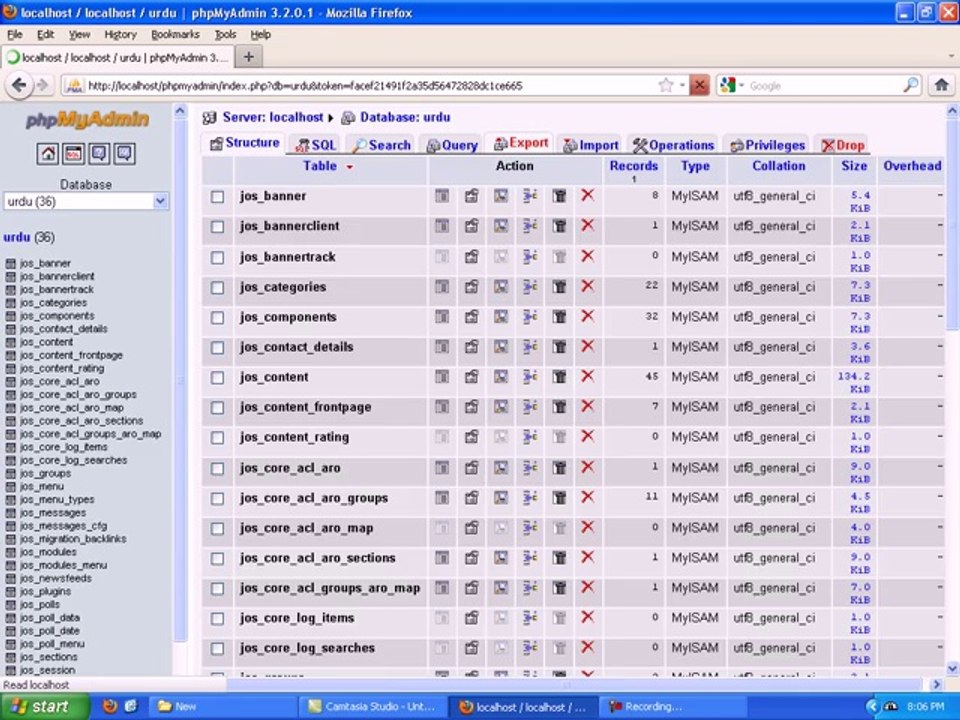The width and height of the screenshot is (960, 720).
Task: Open jos_core_acl_aro_groups table name link
Action: [x=313, y=498]
